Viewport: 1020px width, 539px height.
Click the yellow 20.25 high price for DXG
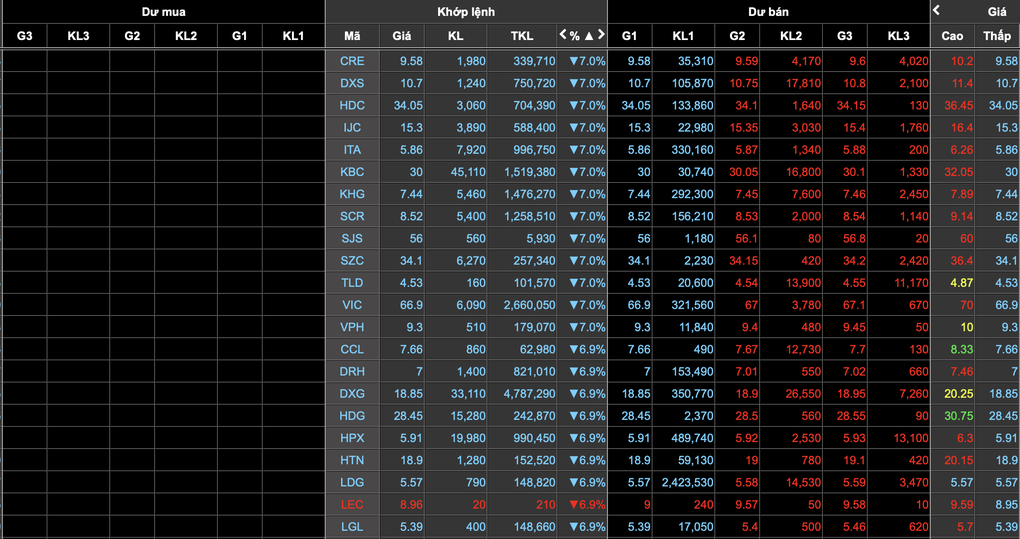coord(958,393)
